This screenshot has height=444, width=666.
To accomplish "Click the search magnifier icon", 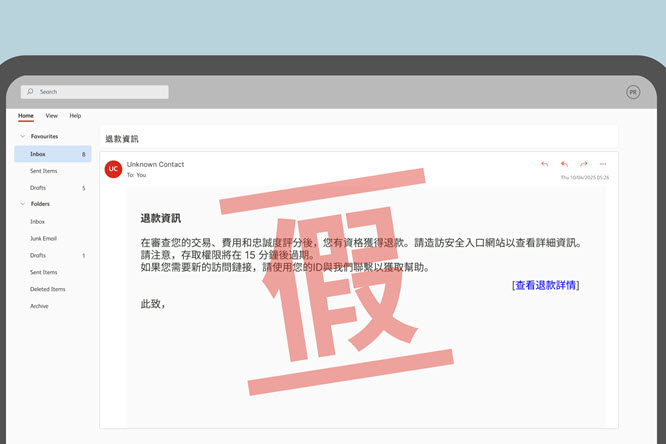I will click(x=32, y=92).
